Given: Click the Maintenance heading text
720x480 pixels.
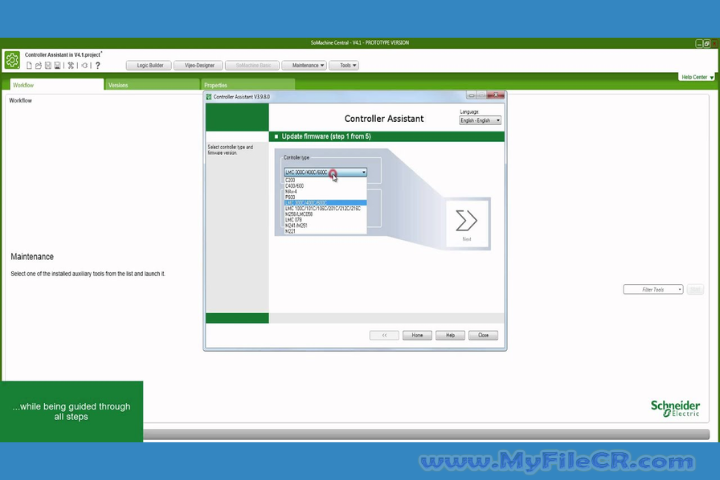Looking at the screenshot, I should pos(32,257).
